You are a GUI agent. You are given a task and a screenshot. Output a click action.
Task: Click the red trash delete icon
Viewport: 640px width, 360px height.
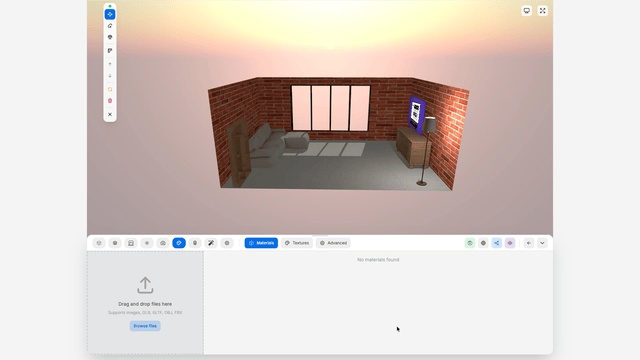pyautogui.click(x=110, y=101)
